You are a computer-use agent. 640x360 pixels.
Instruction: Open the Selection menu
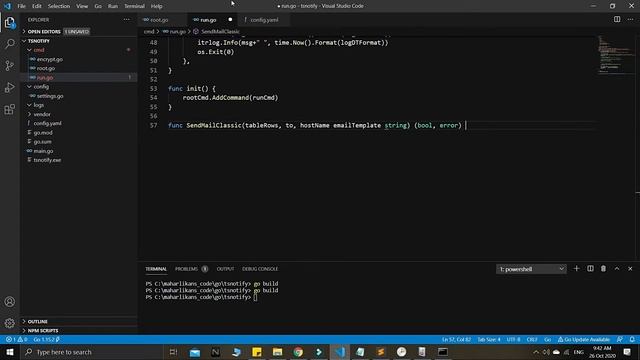[x=59, y=6]
